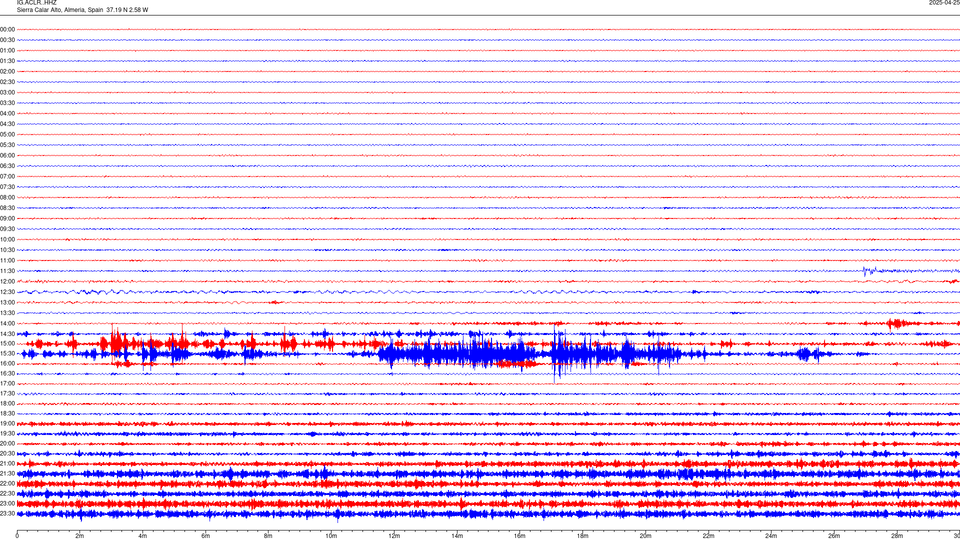Select the 16:00 trace time label
This screenshot has width=960, height=540.
tap(7, 364)
